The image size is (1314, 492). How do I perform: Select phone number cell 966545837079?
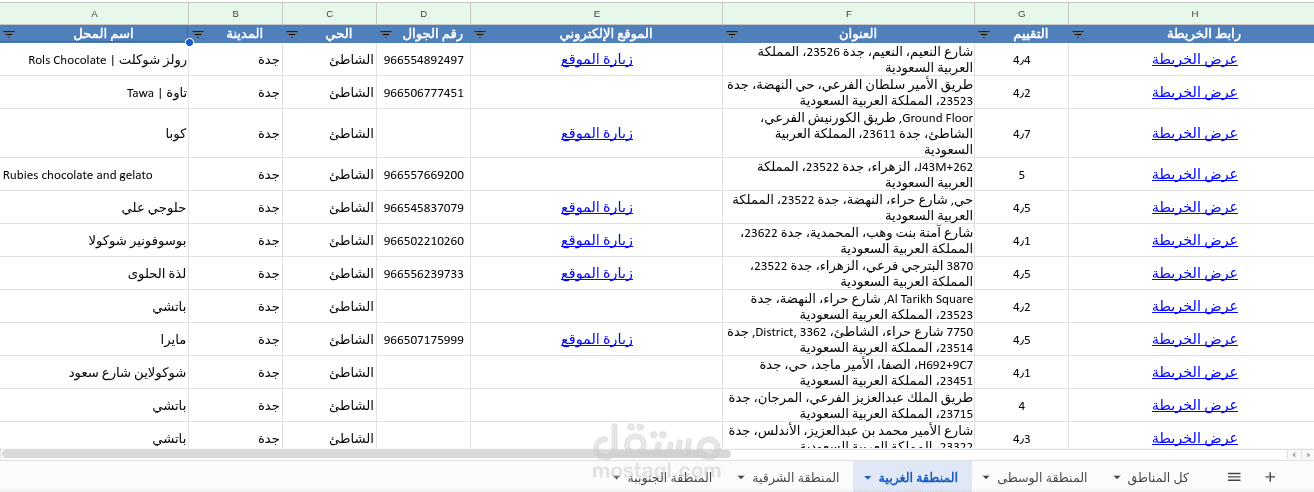pos(424,207)
